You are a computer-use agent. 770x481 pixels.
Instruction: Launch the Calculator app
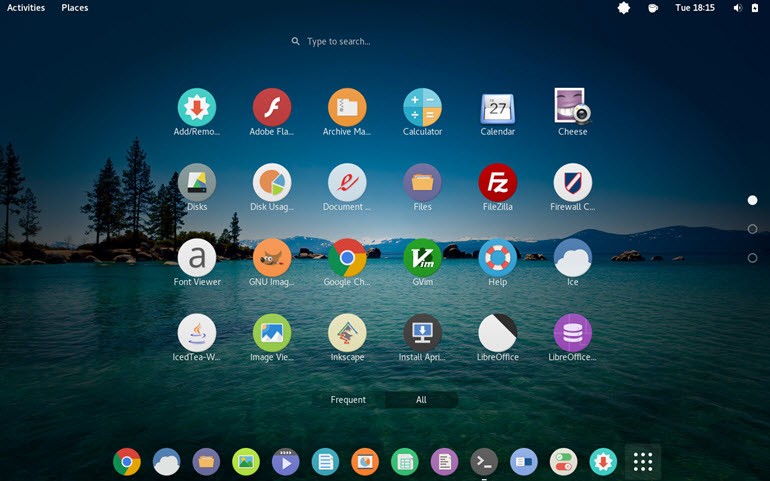422,108
